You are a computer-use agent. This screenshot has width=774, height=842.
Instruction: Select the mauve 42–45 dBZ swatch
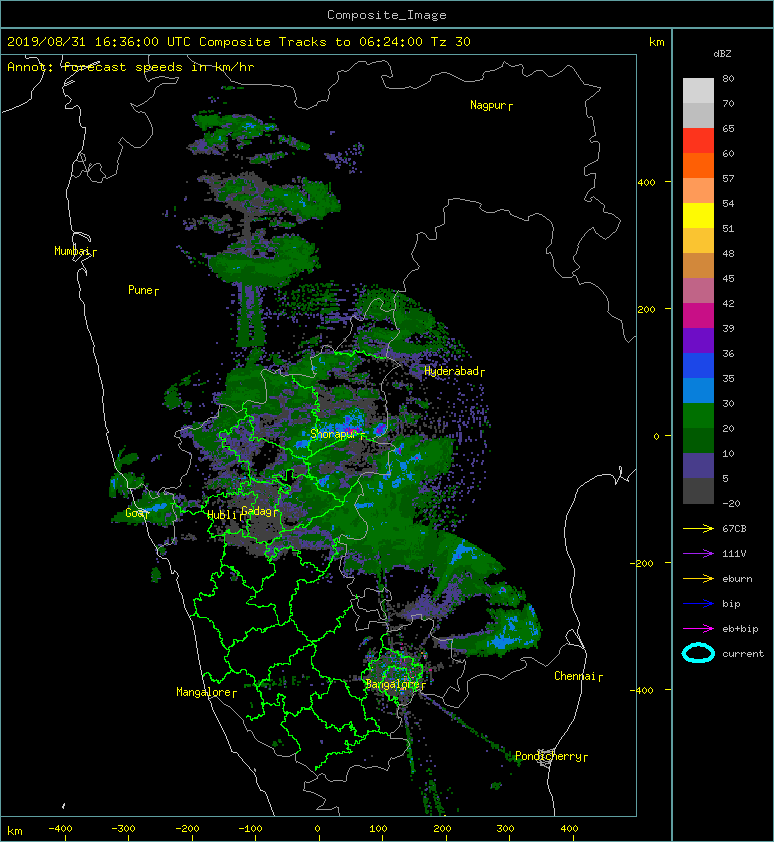pyautogui.click(x=698, y=290)
